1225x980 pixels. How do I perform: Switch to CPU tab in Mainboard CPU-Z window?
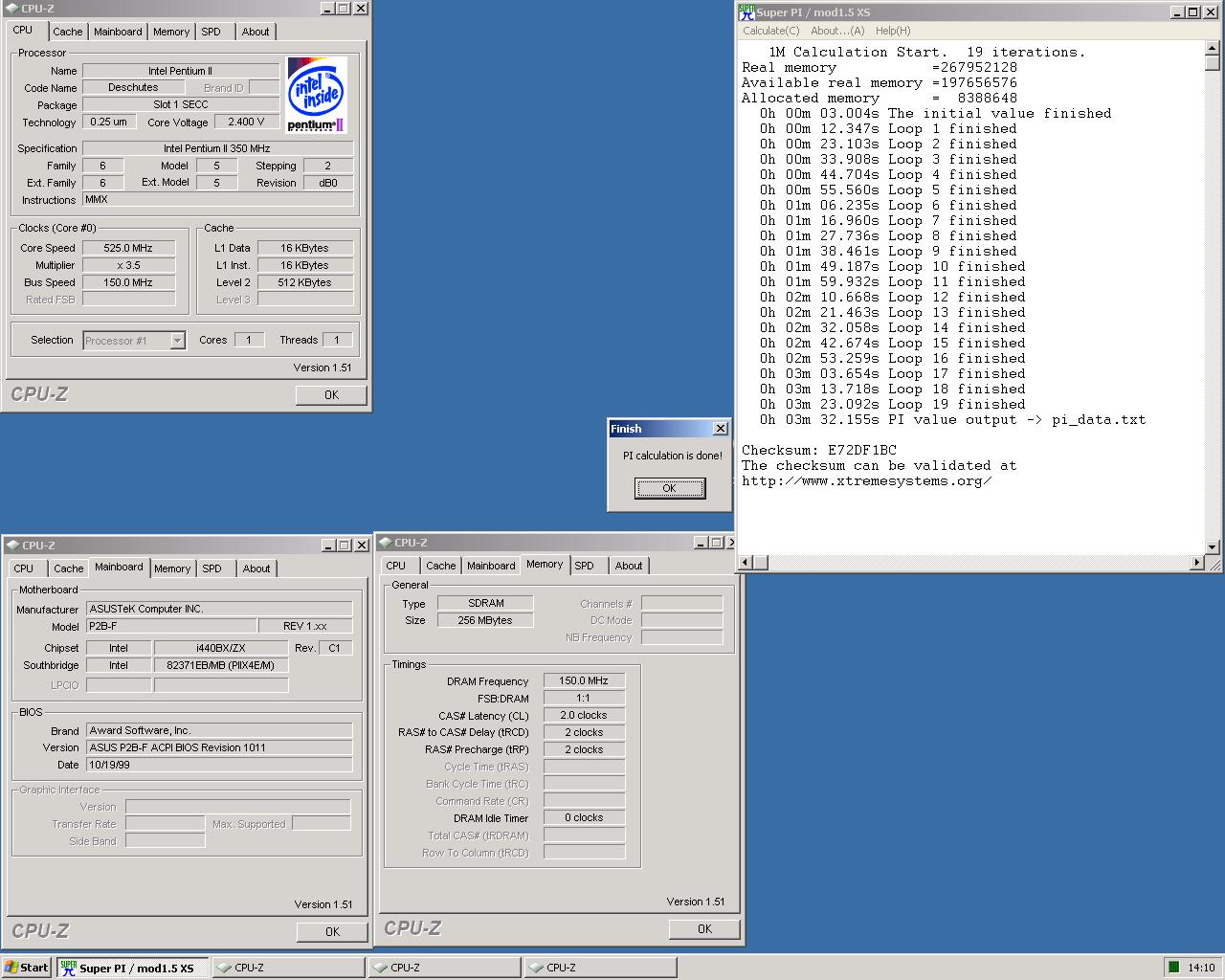24,568
